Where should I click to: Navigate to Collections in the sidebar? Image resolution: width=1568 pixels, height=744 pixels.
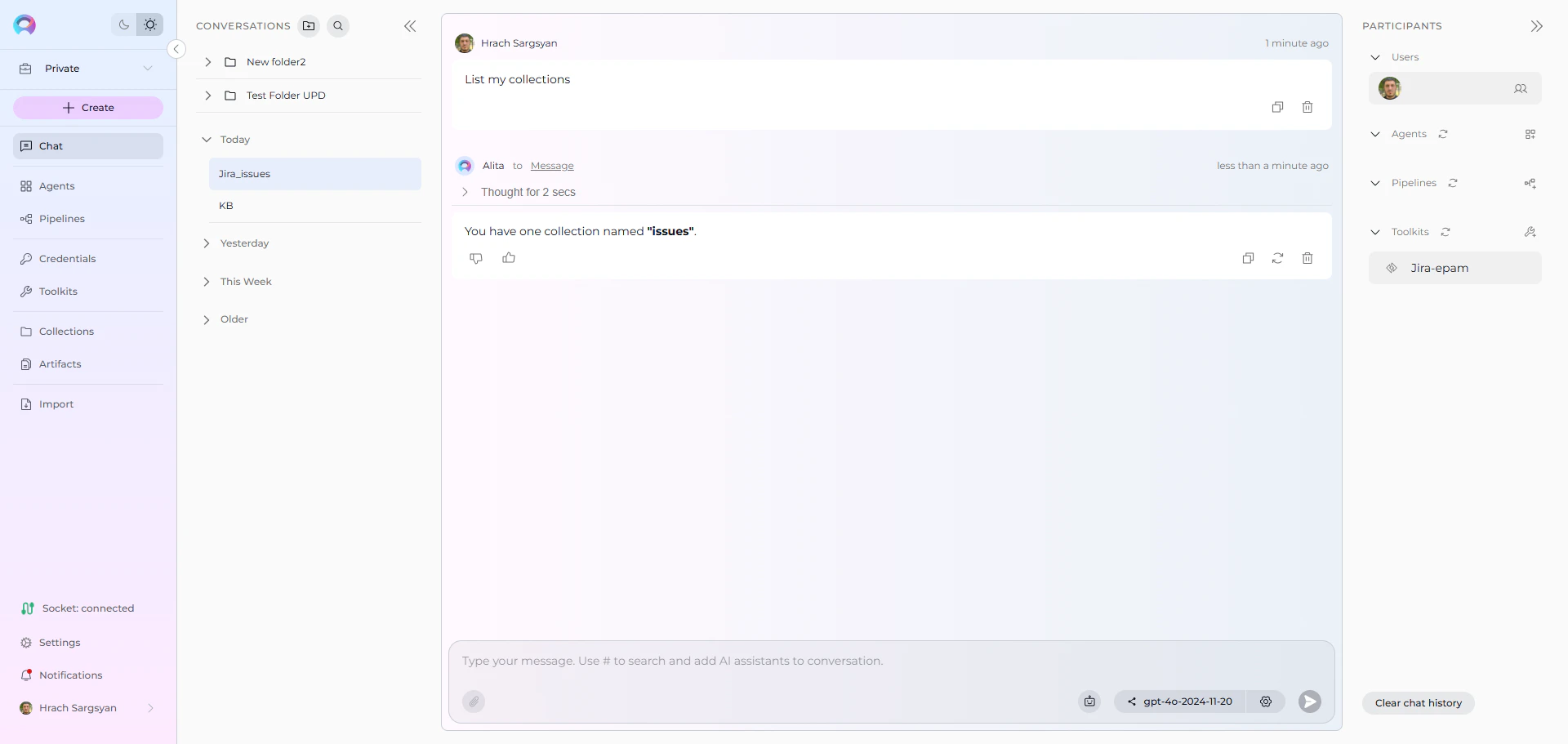[x=65, y=331]
